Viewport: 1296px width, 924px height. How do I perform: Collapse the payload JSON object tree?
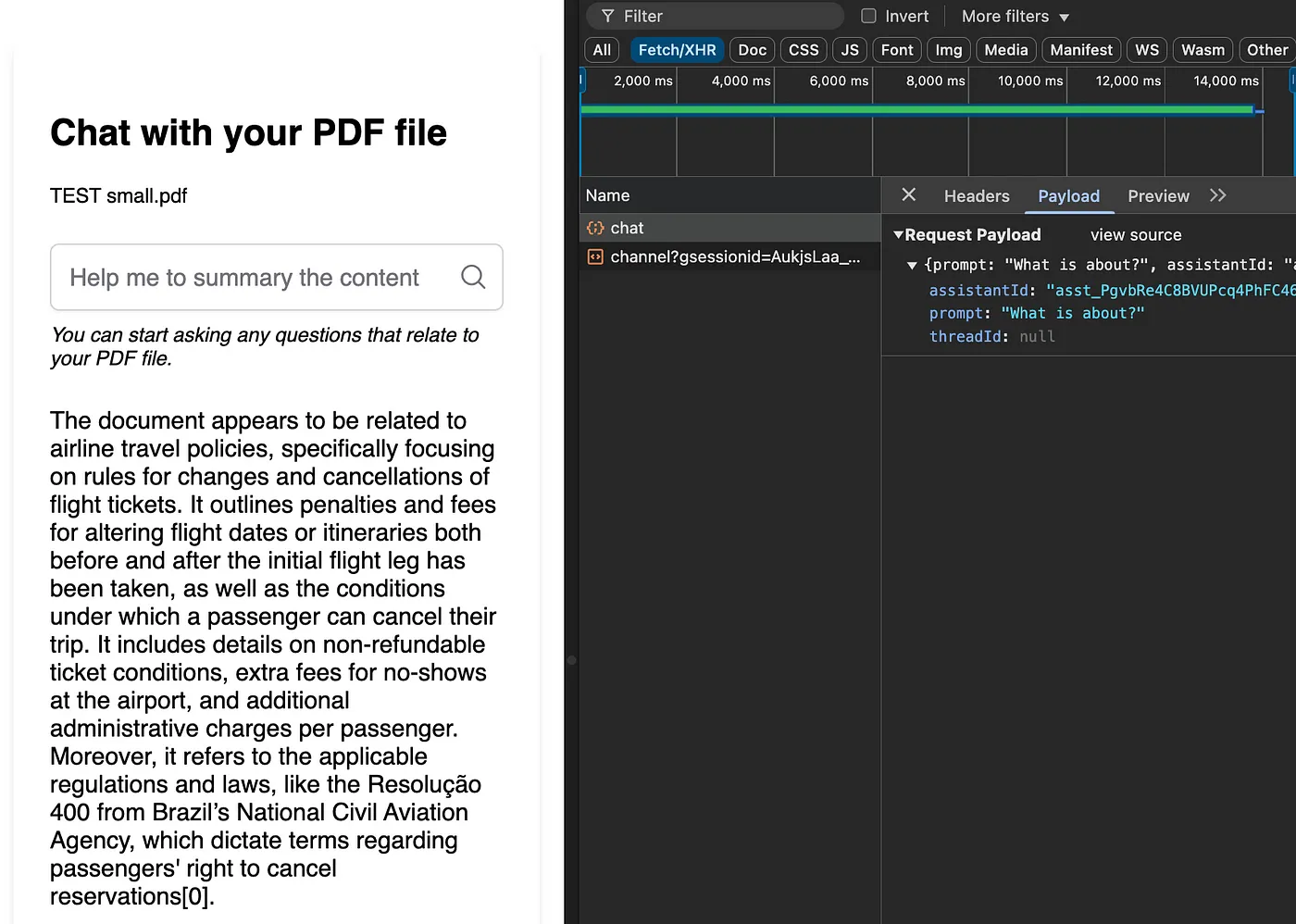click(912, 266)
